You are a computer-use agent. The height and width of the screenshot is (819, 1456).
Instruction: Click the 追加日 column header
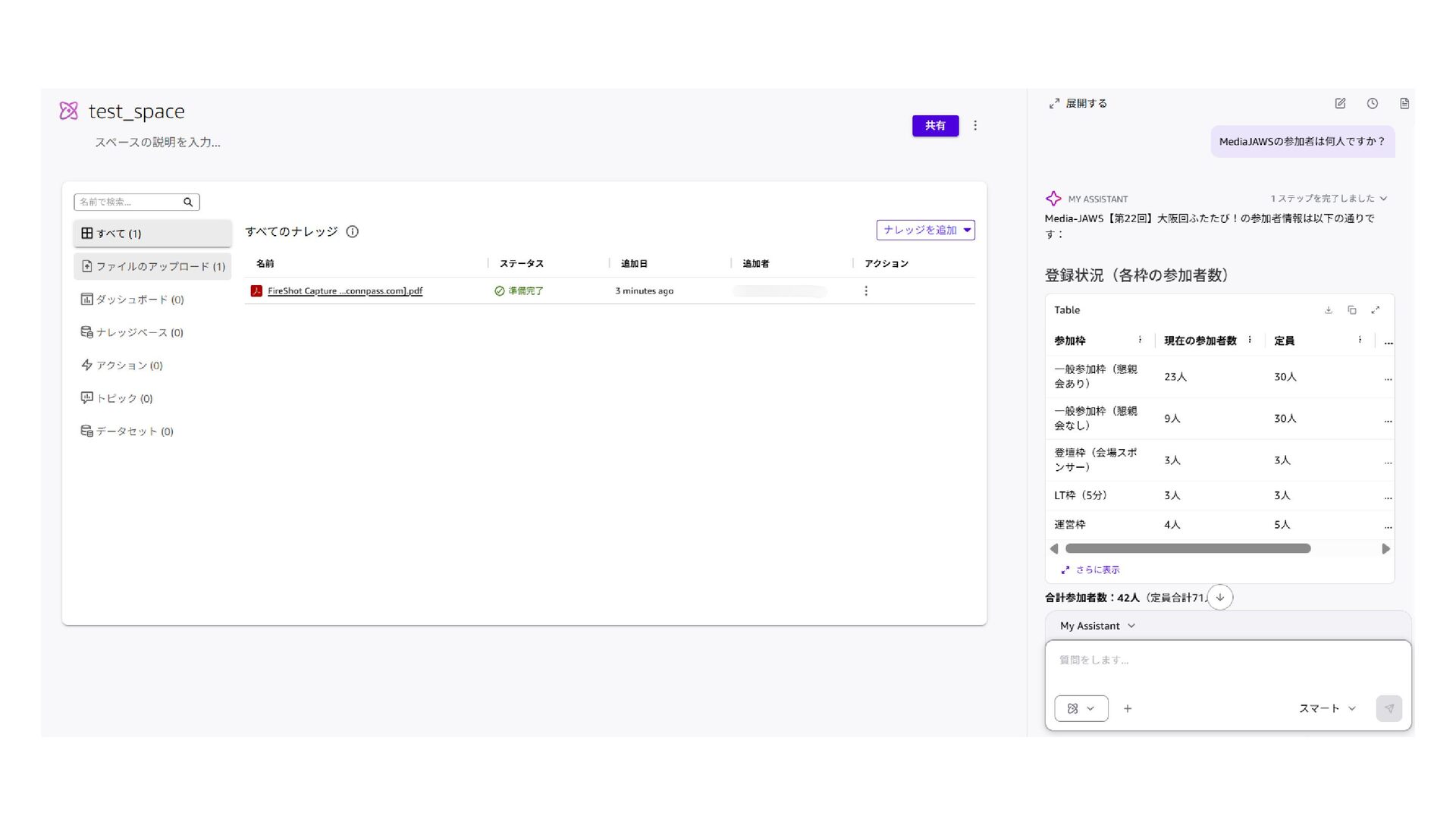(x=634, y=264)
